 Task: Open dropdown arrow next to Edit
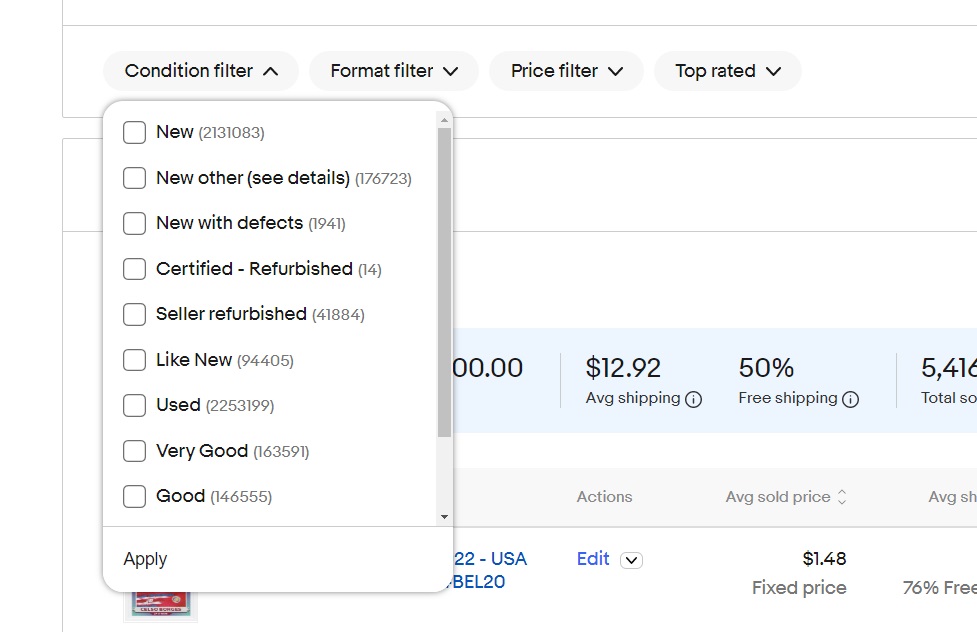tap(631, 560)
